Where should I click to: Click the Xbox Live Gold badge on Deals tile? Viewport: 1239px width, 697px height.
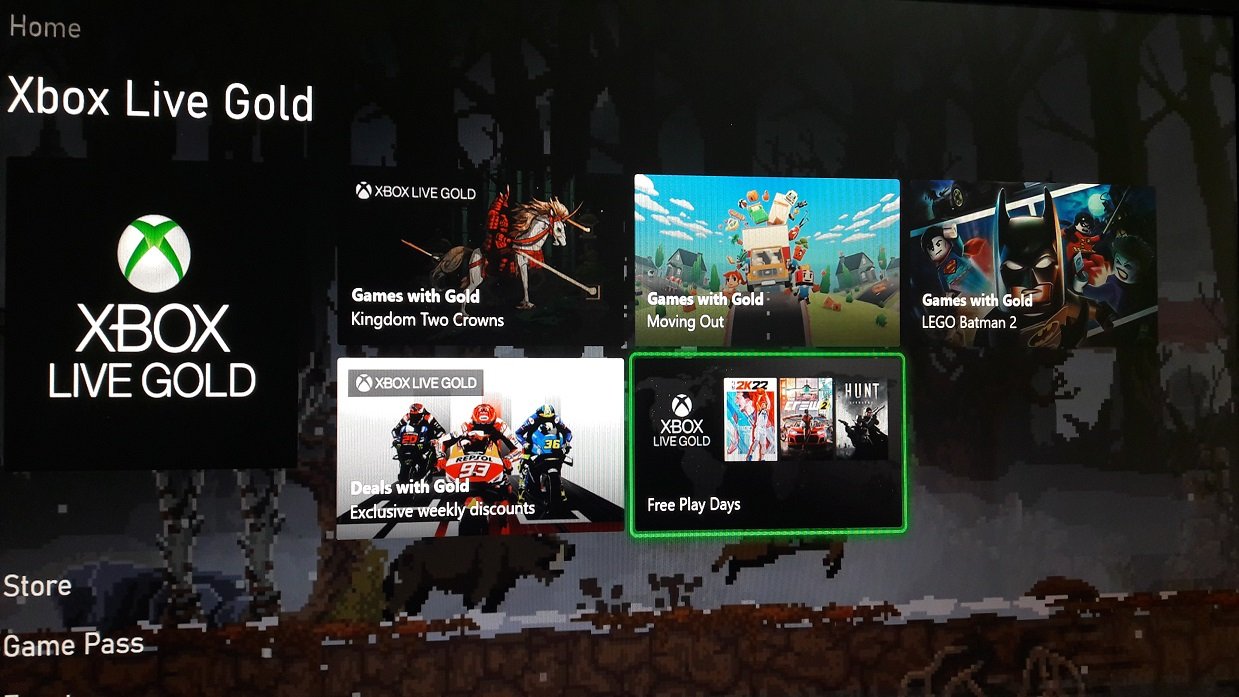click(416, 382)
